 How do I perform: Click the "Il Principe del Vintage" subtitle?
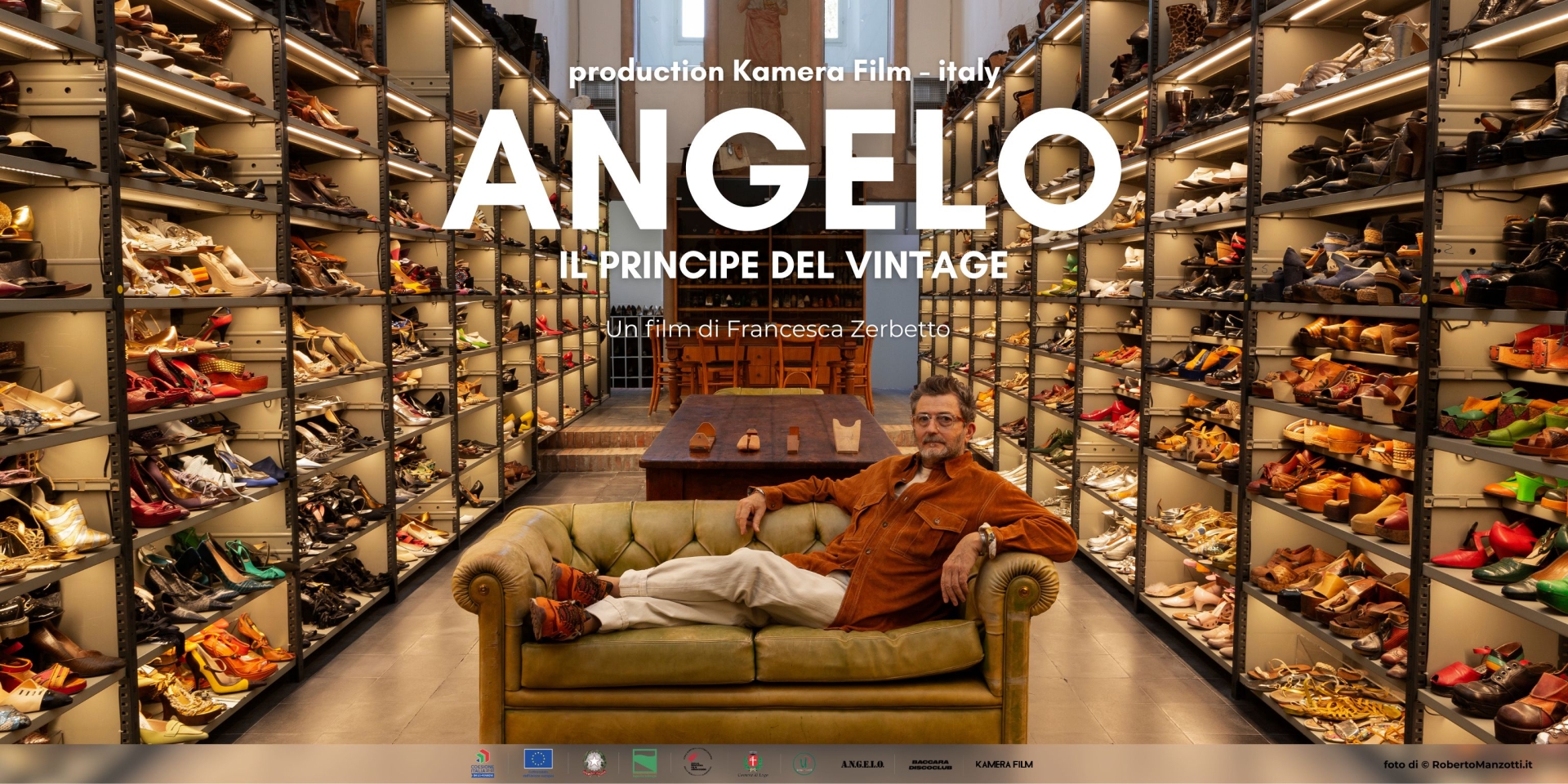(783, 265)
